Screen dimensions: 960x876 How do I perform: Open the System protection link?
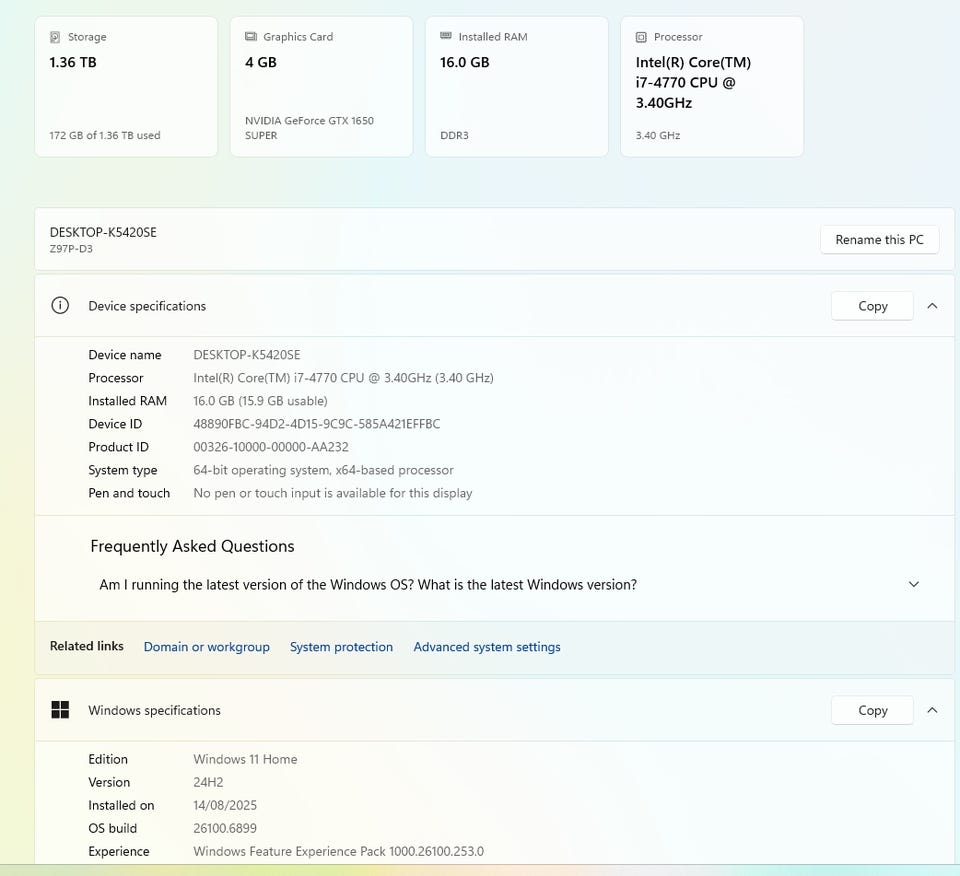(341, 647)
